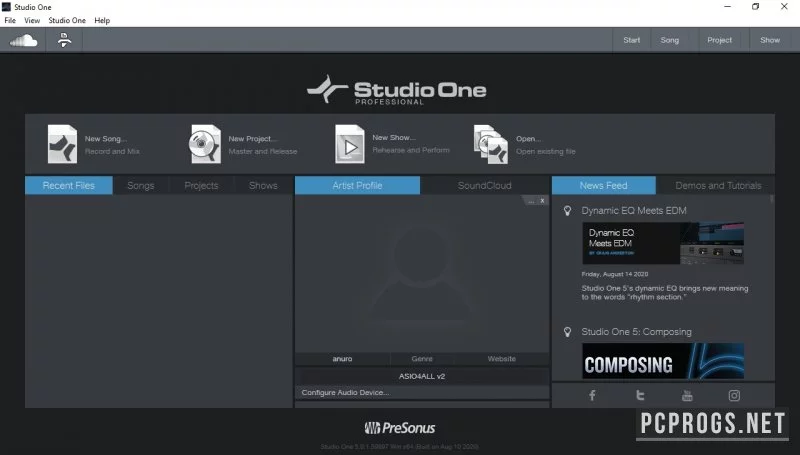
Task: Switch to the Song page
Action: coord(670,40)
